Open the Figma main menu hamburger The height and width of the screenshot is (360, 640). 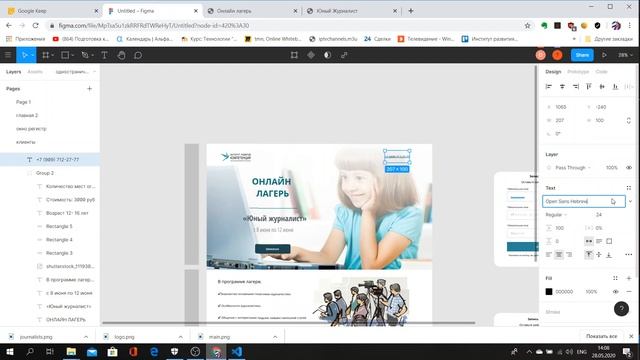tap(8, 55)
